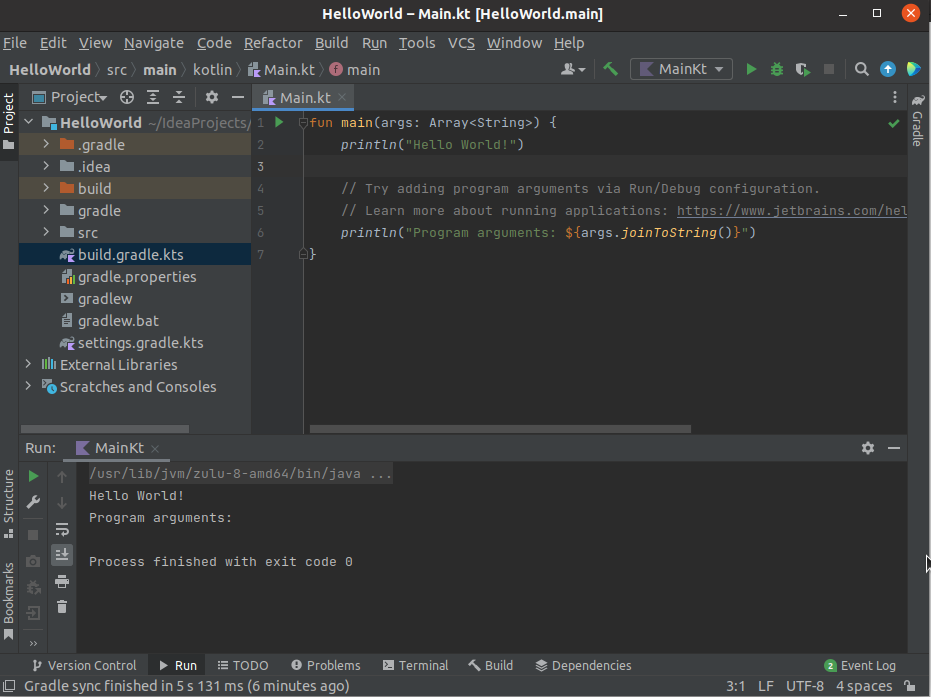Click the wrench icon in Run panel
Screen dimensions: 931x697
coord(33,502)
